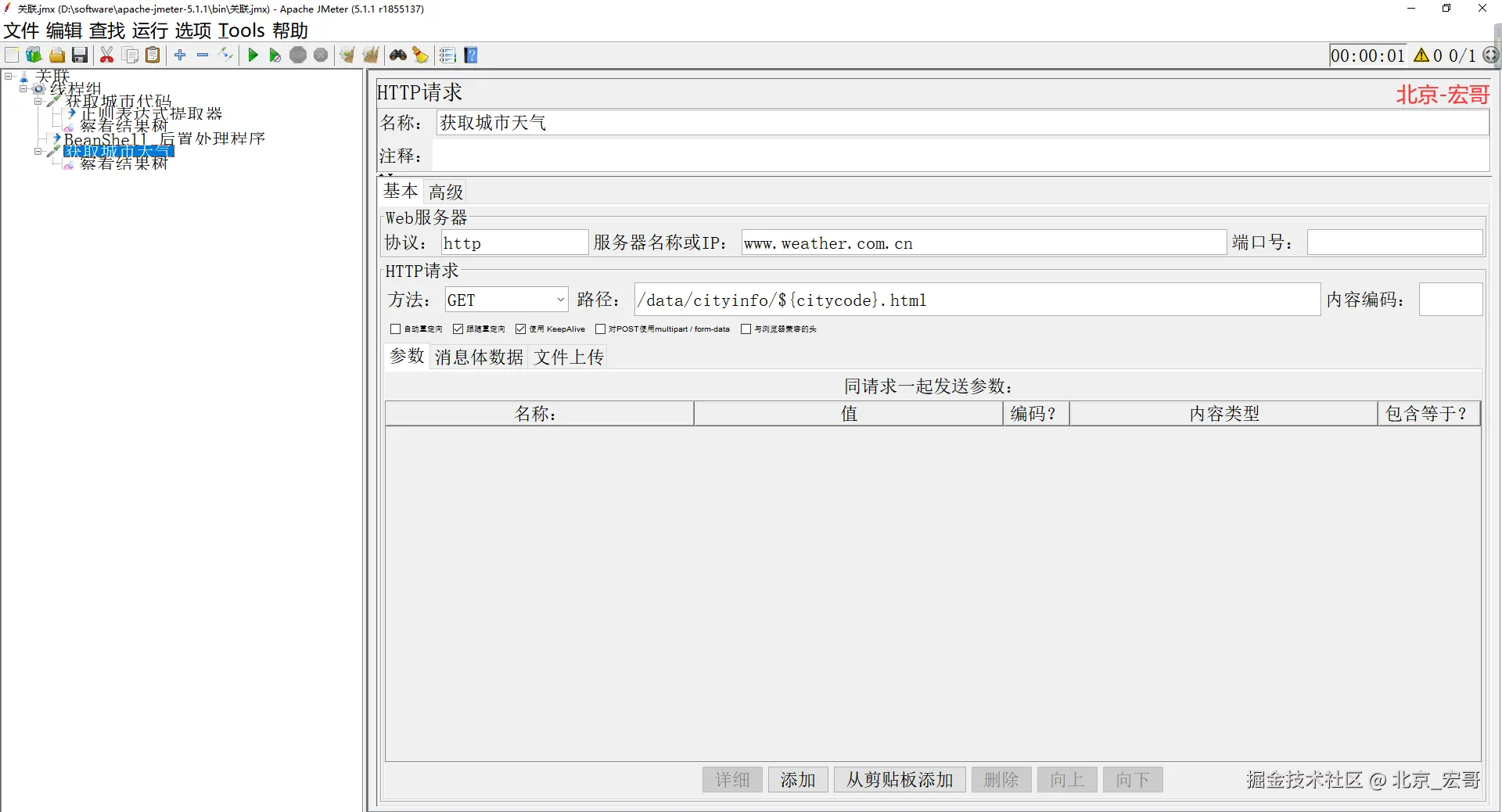Select 正则表达式提取器 in the tree
The height and width of the screenshot is (812, 1502).
coord(151,113)
